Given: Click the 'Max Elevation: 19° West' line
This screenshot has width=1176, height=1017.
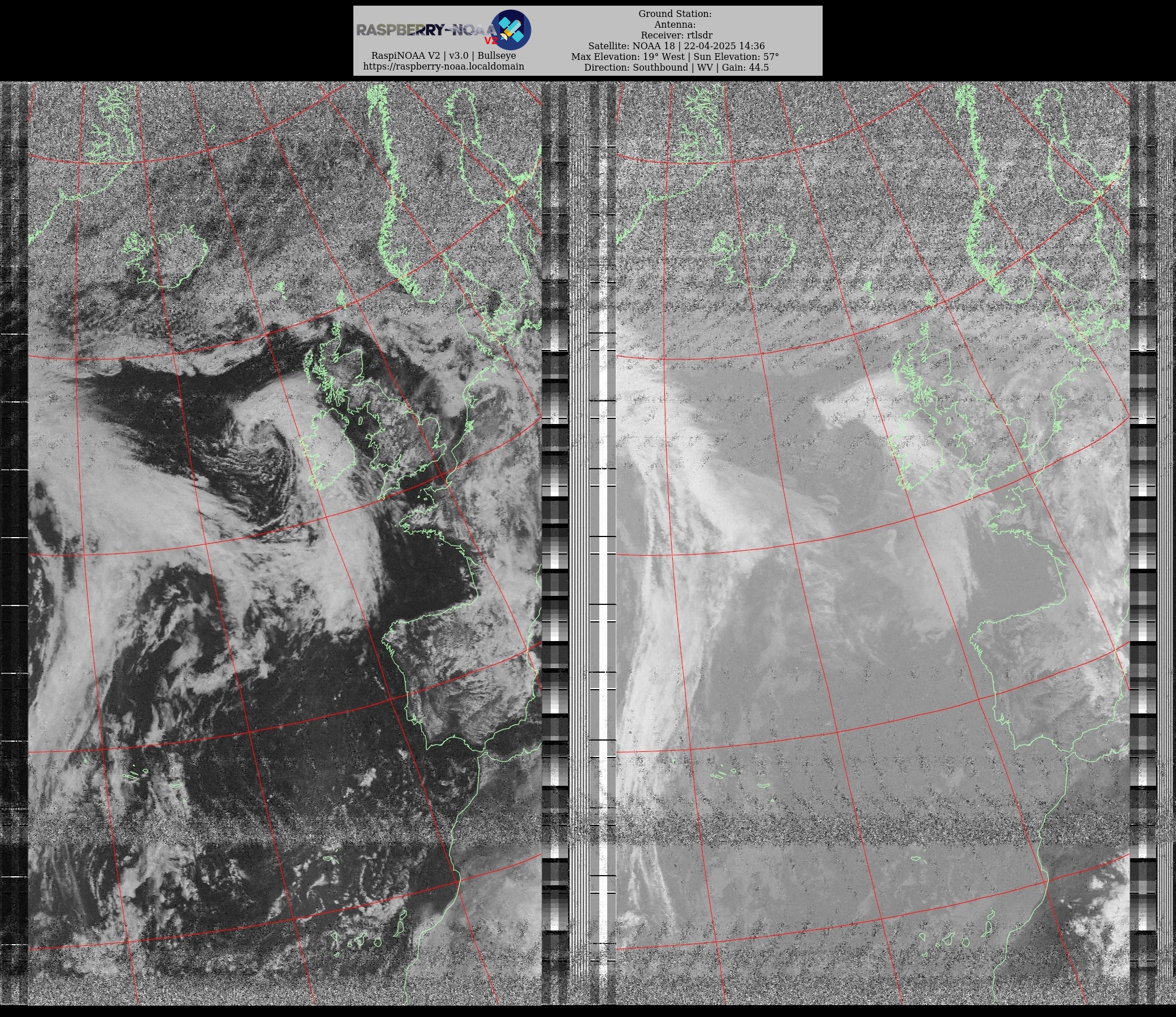Looking at the screenshot, I should 675,57.
